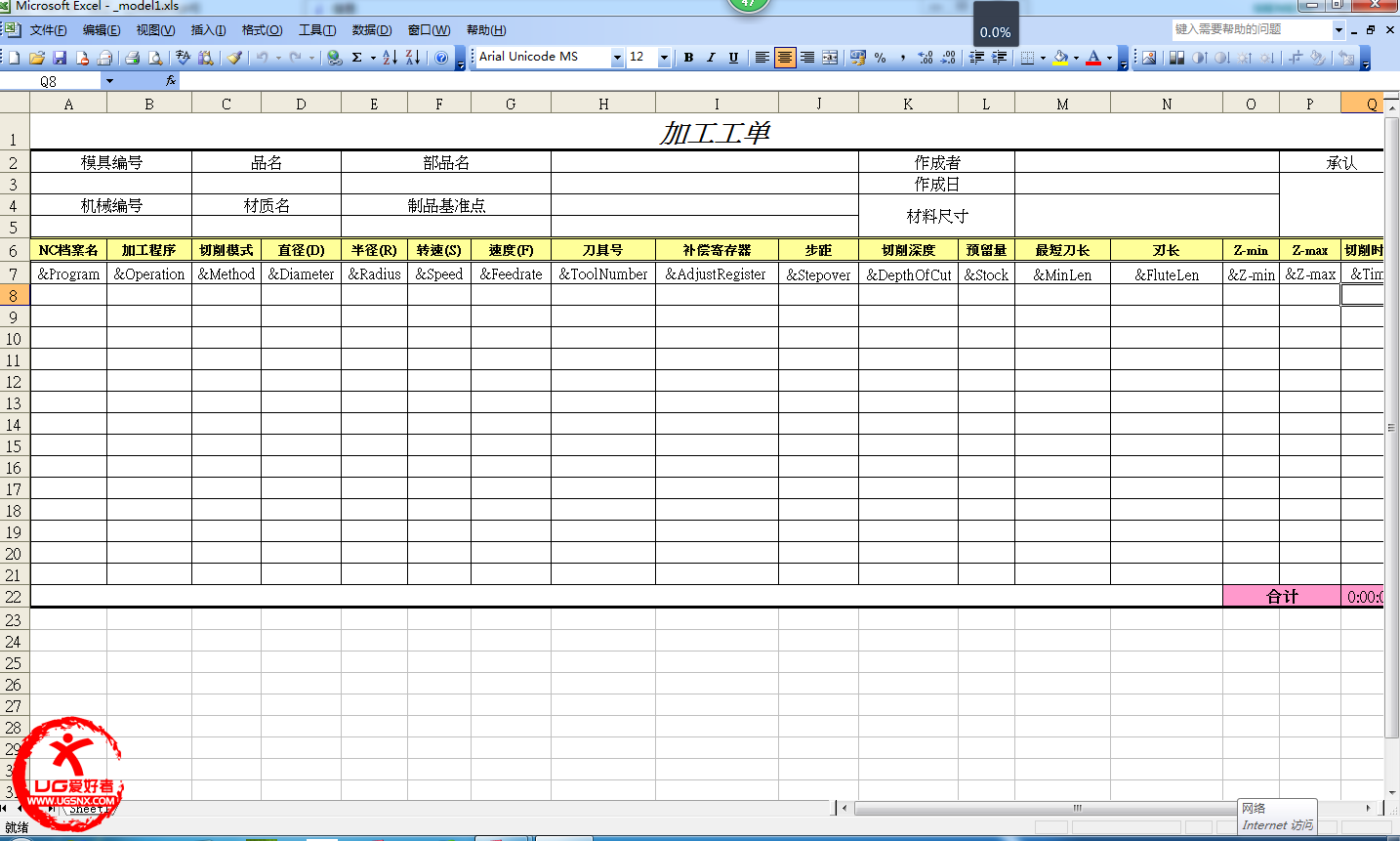The width and height of the screenshot is (1400, 841).
Task: Select the pink 合计 cell
Action: point(1281,597)
